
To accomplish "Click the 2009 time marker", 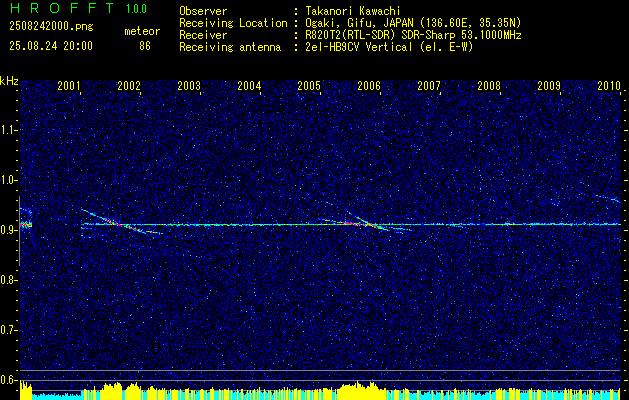I will (x=549, y=85).
